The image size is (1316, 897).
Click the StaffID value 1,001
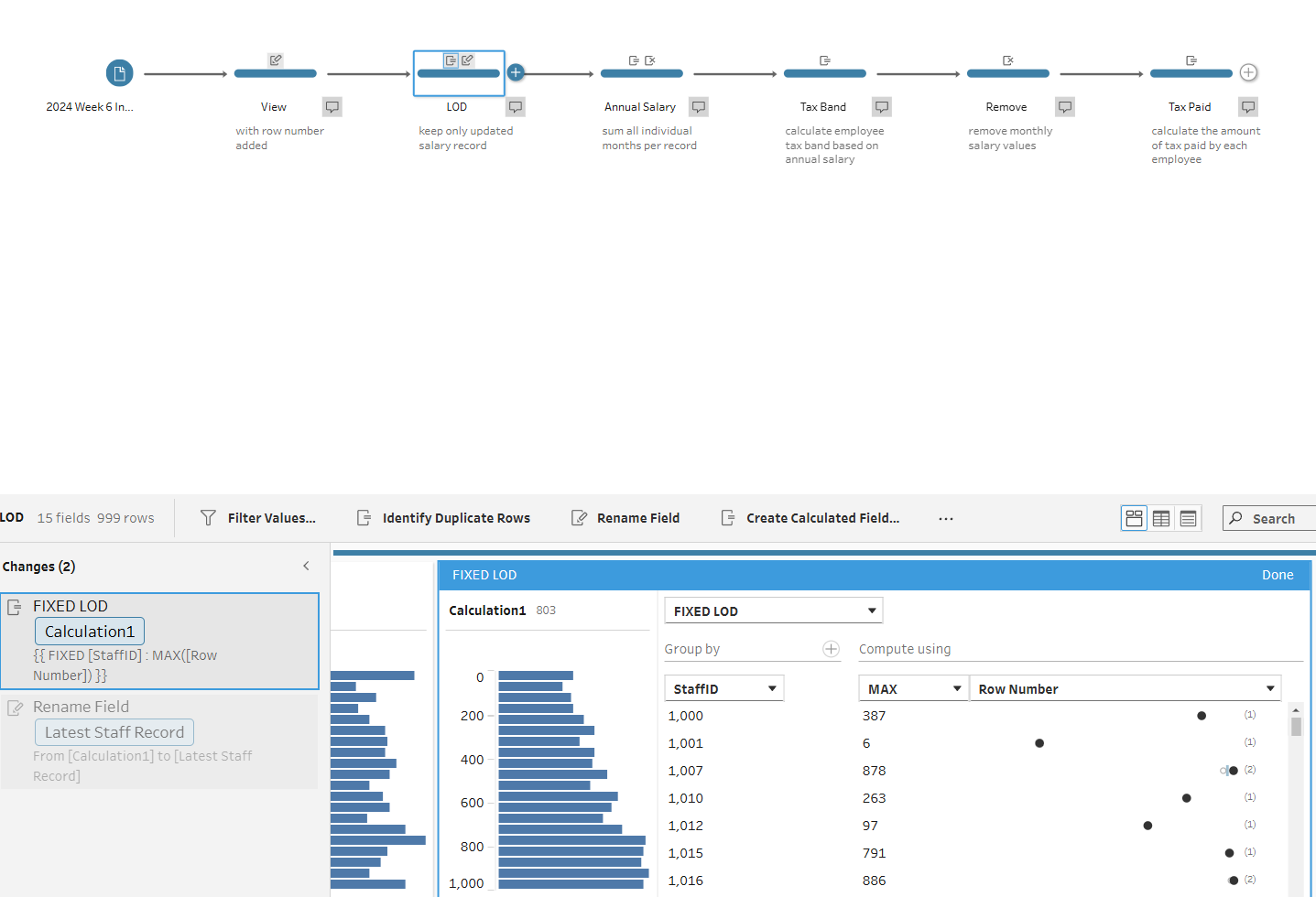point(686,743)
